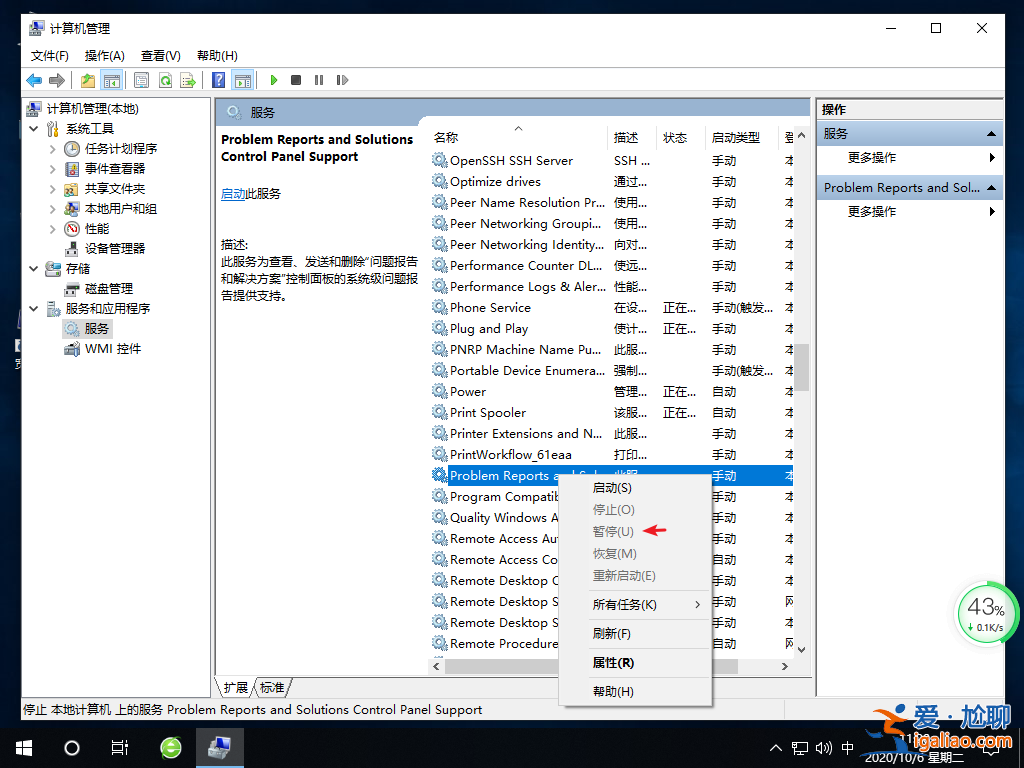Click the properties window toolbar icon
Image resolution: width=1024 pixels, height=768 pixels.
(x=141, y=80)
